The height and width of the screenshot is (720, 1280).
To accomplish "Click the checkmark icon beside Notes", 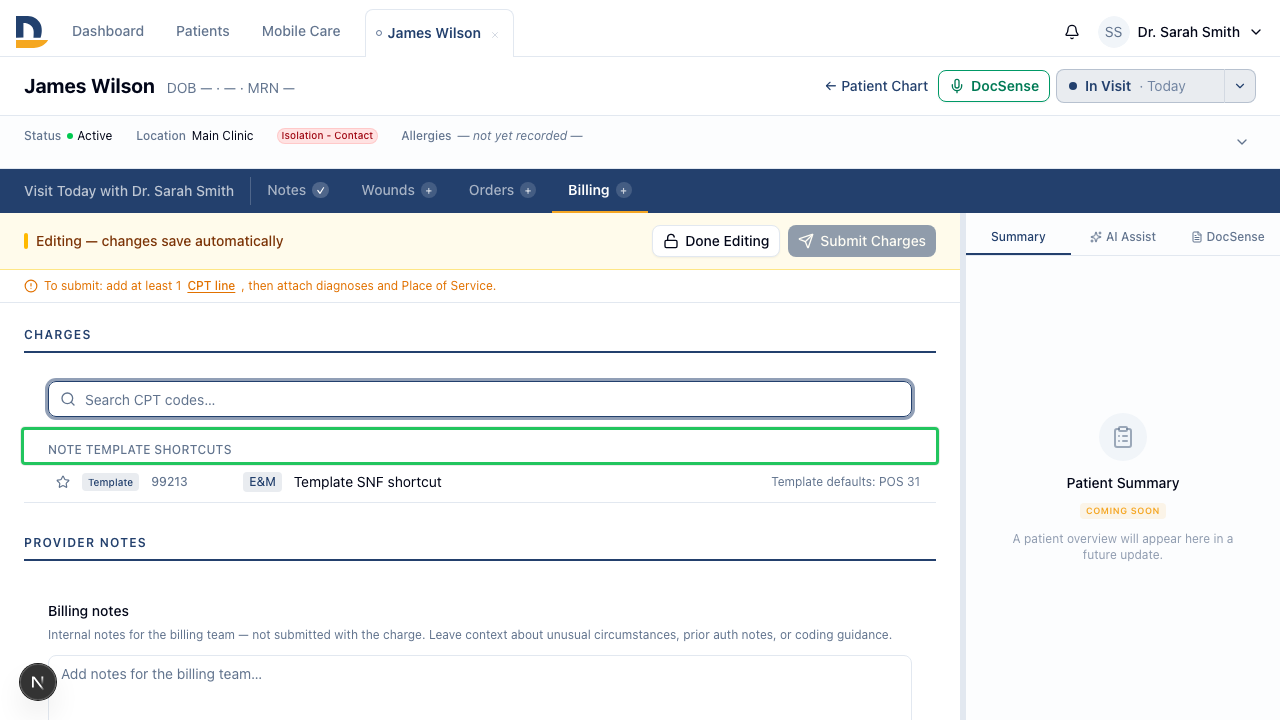I will coord(320,190).
